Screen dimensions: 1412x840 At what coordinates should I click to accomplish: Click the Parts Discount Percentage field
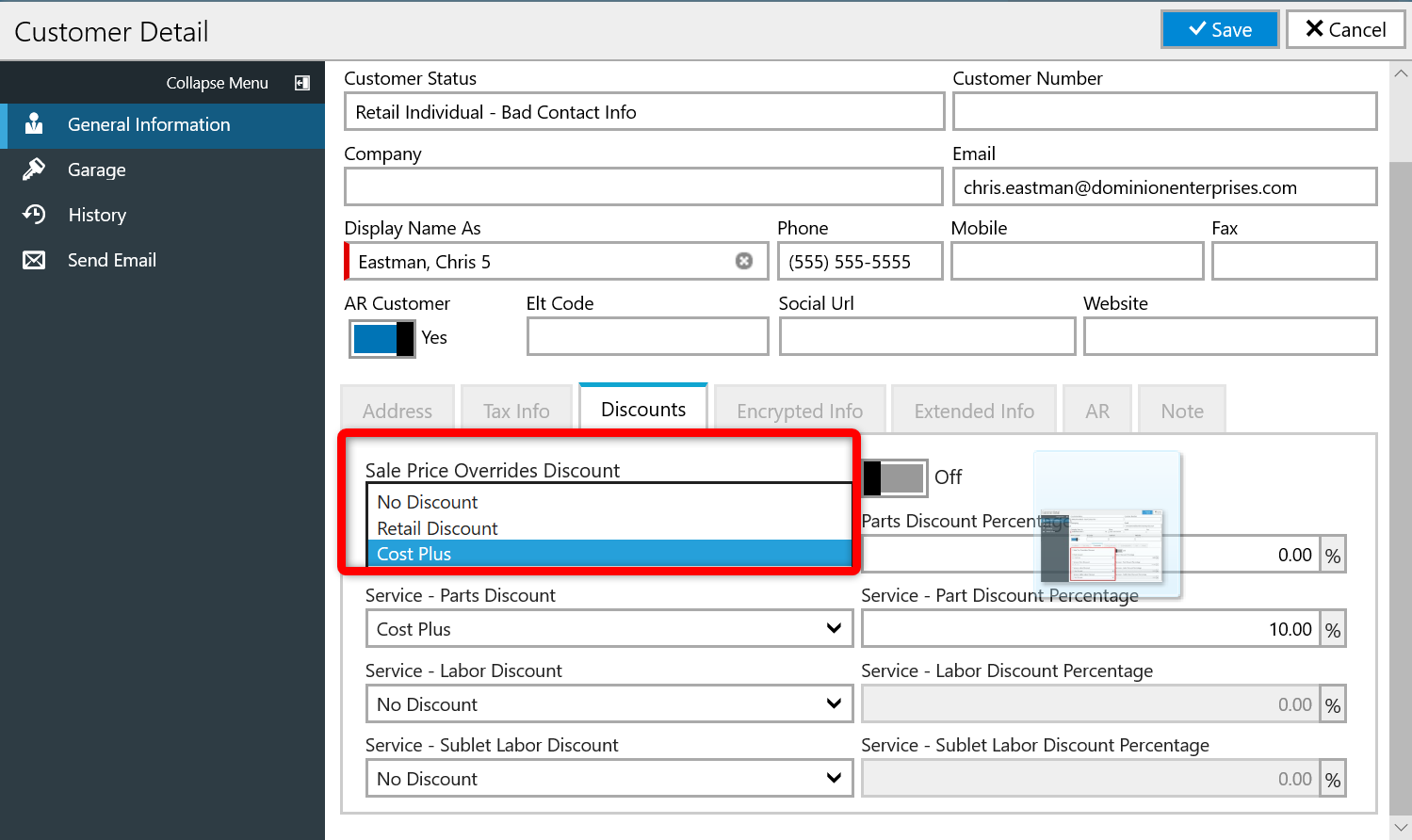point(1091,555)
